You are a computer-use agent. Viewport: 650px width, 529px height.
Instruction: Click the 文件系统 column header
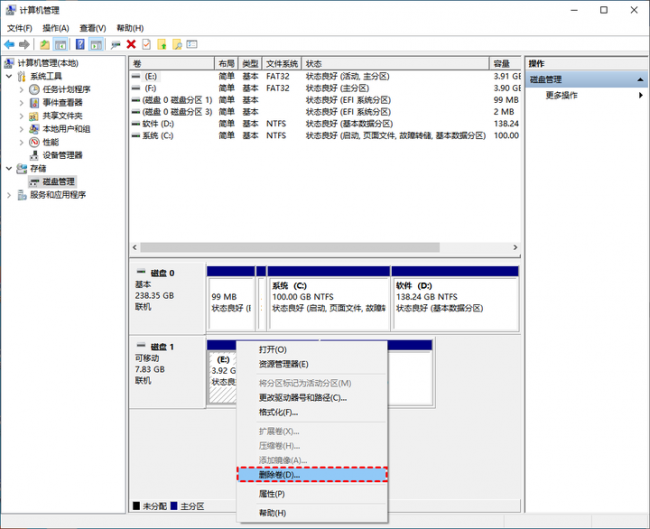point(282,63)
